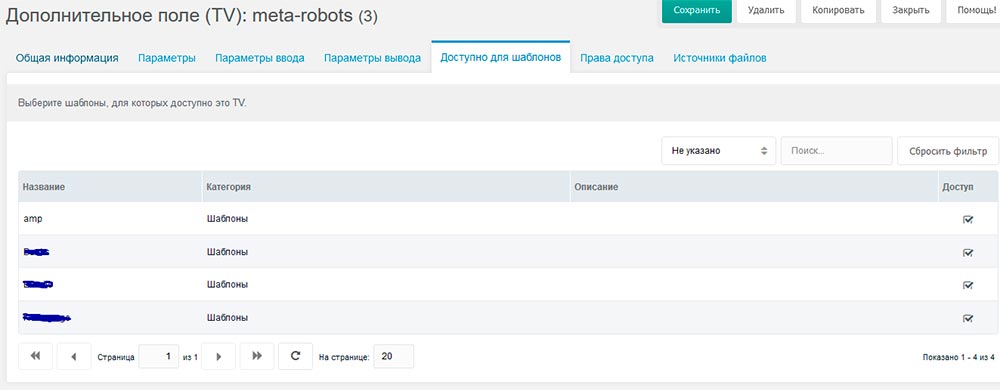Click the 'Удалить' button
This screenshot has width=1000, height=390.
766,10
